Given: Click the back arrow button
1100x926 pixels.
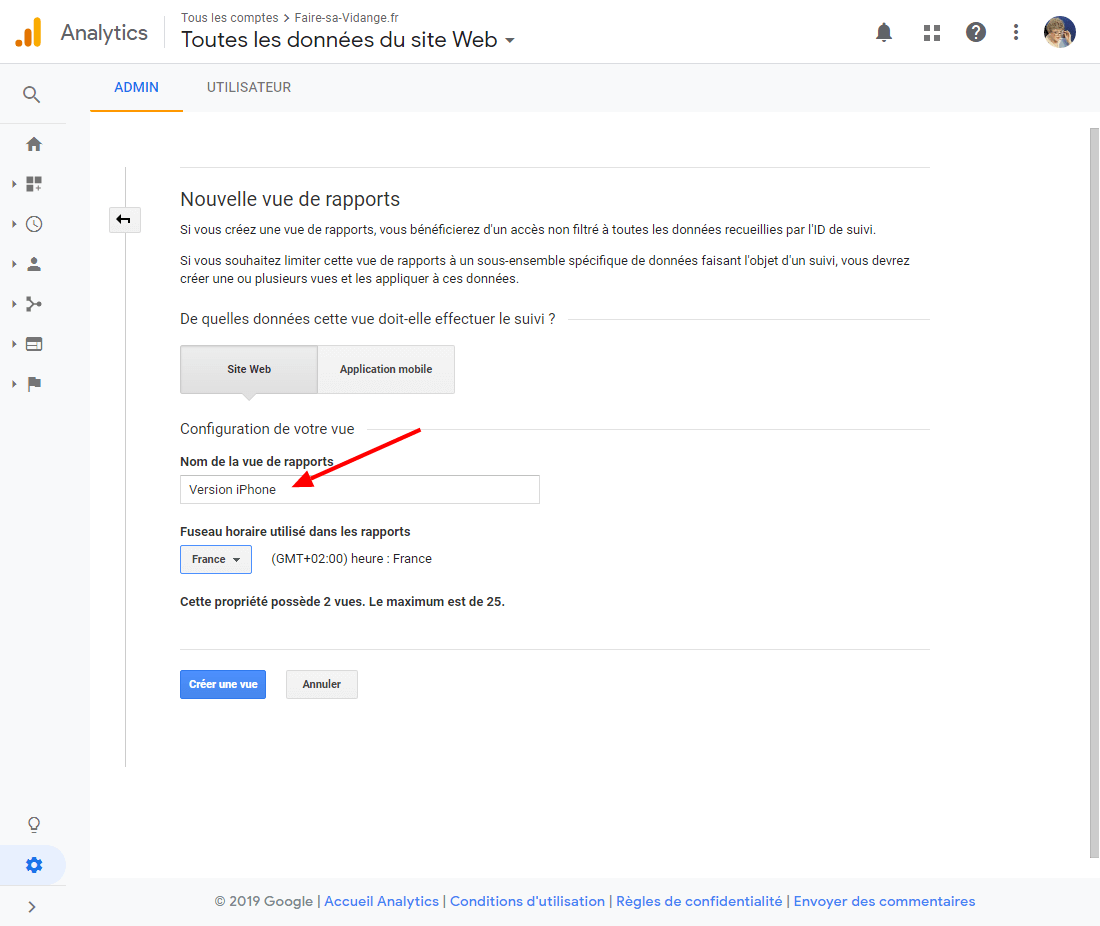Looking at the screenshot, I should [124, 220].
